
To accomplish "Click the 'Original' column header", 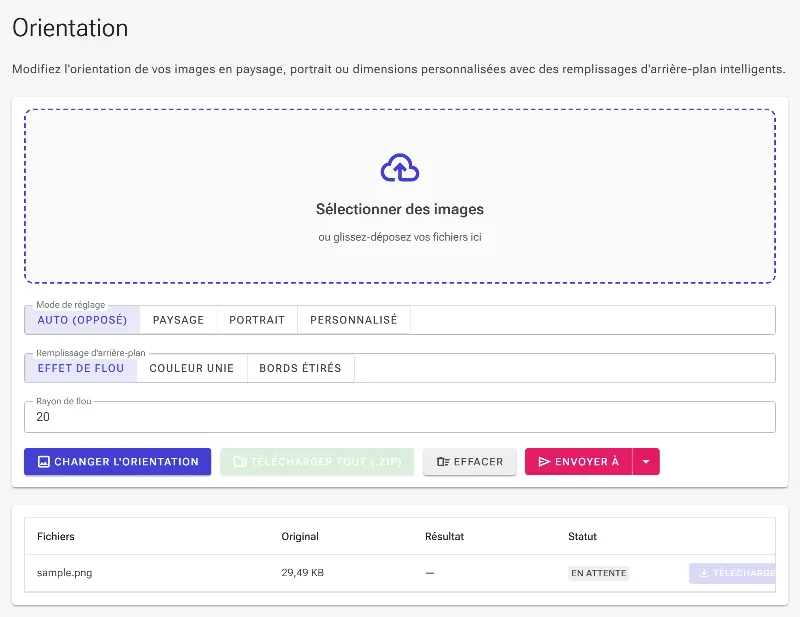I will [300, 536].
